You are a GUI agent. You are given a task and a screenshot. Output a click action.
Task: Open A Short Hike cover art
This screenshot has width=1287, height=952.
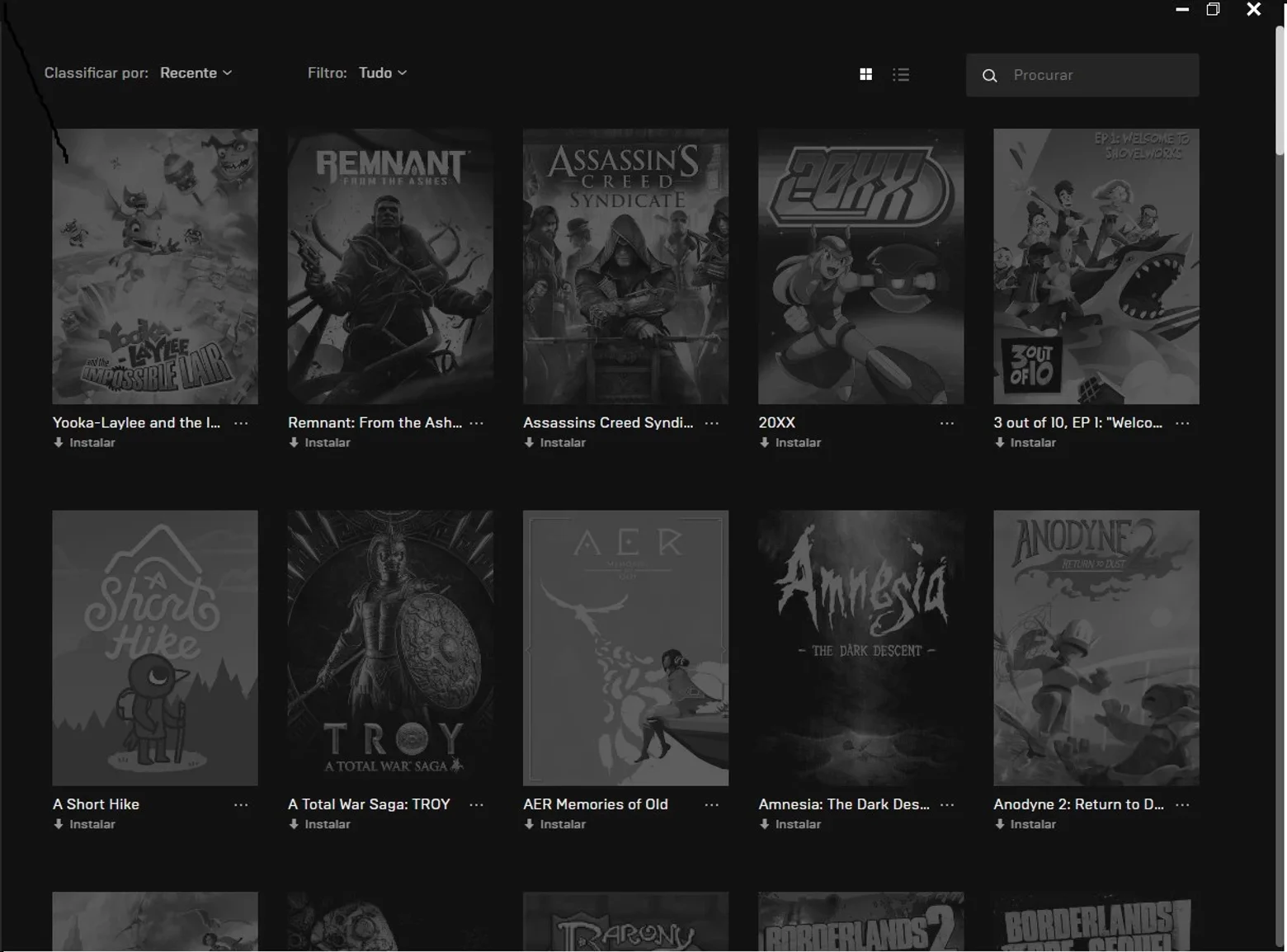click(155, 648)
